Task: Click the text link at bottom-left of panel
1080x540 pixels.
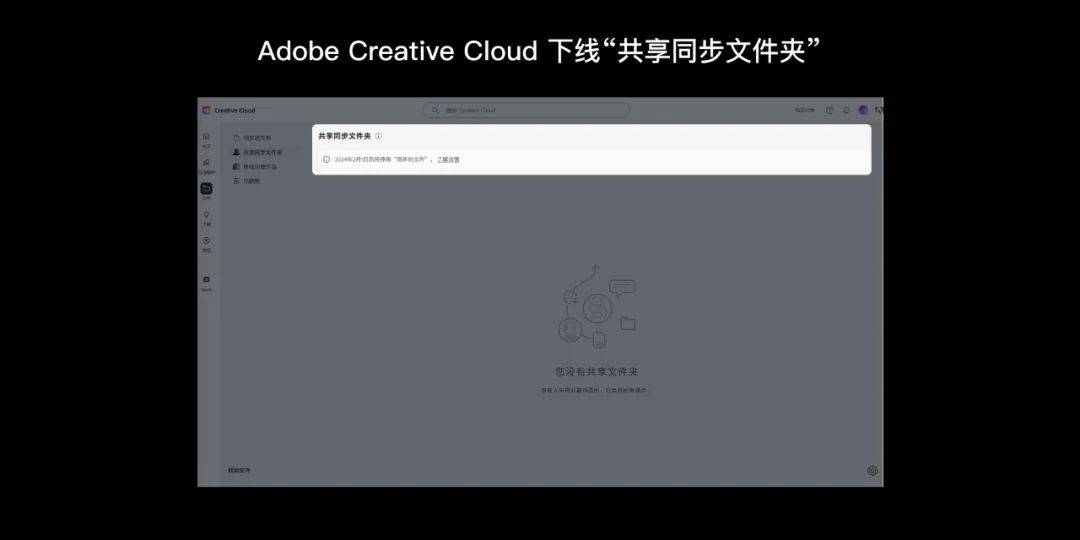Action: tap(239, 470)
